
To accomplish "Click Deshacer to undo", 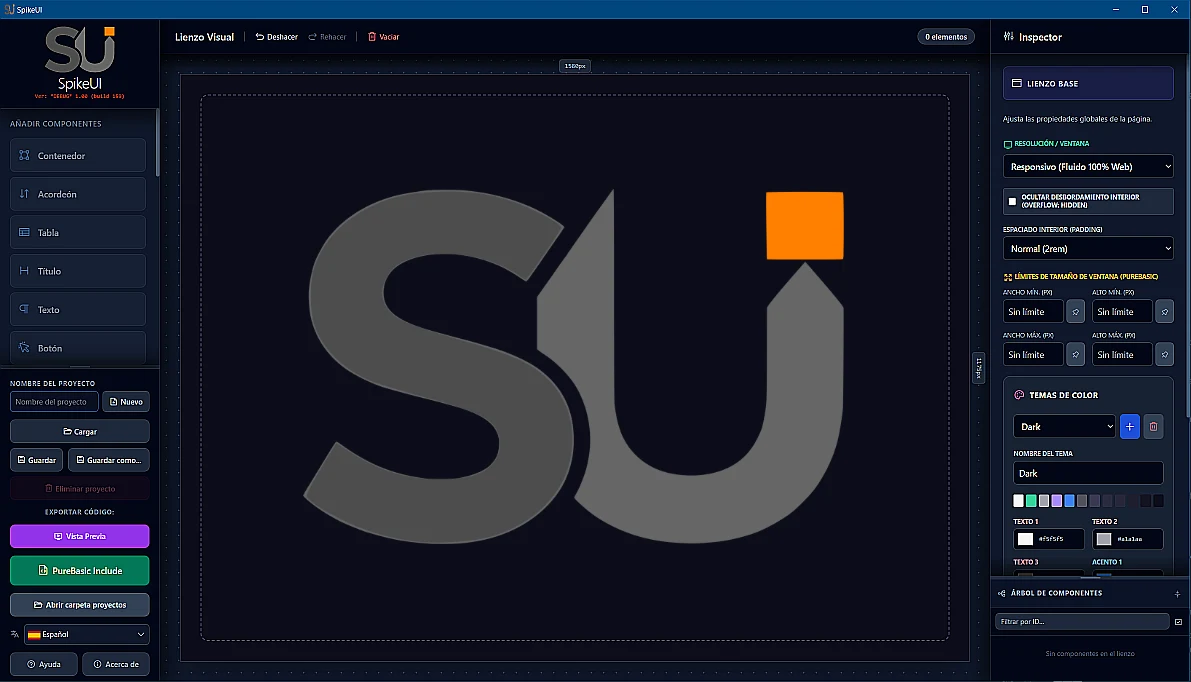I will tap(276, 36).
